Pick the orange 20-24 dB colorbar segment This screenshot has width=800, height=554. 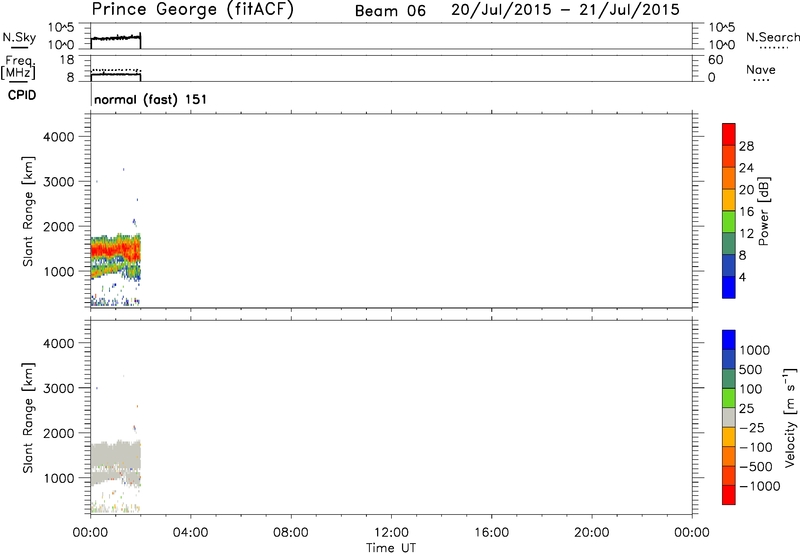[x=729, y=178]
